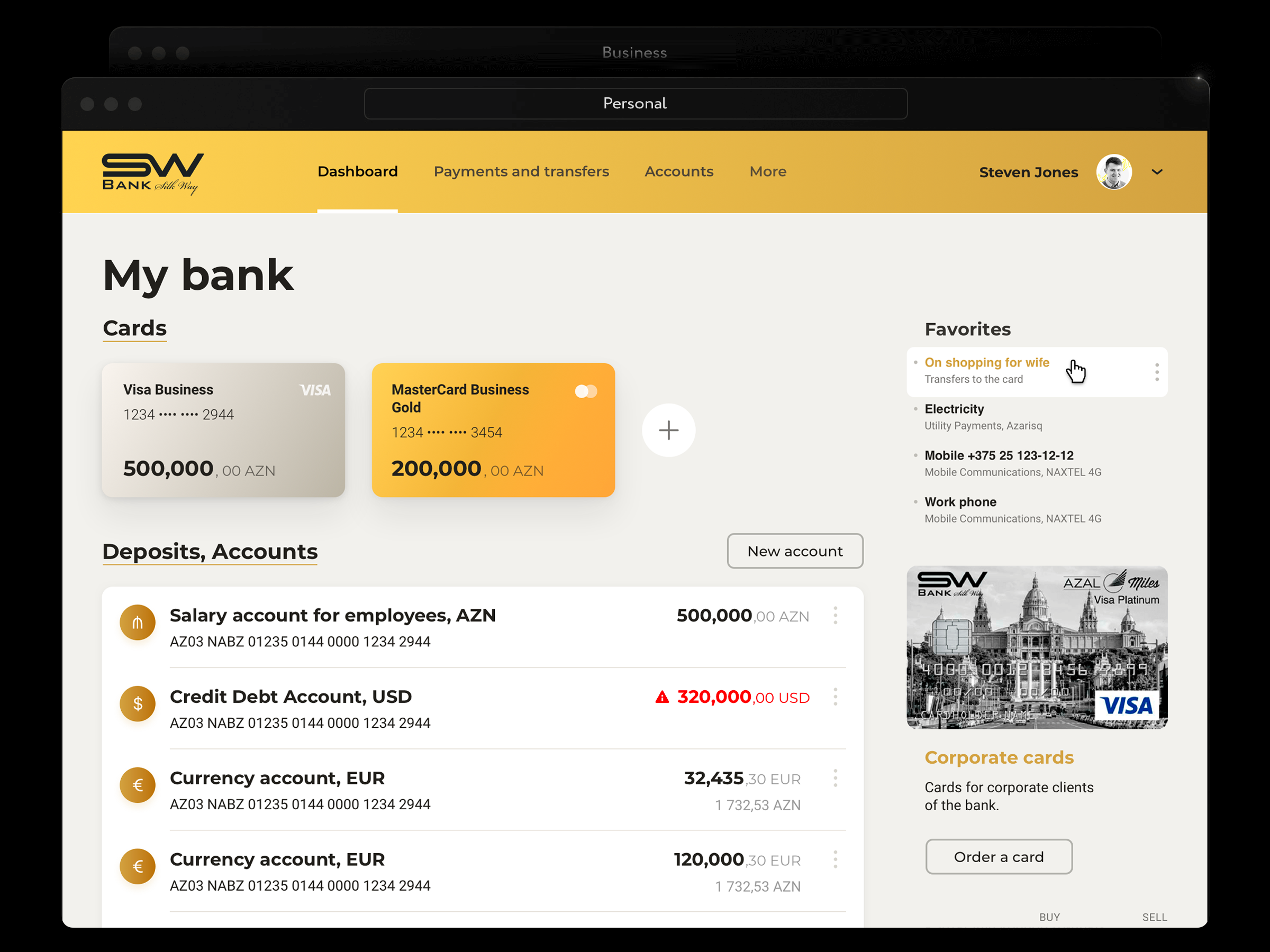Screen dimensions: 1270x952
Task: Open the Visa Business card
Action: (223, 430)
